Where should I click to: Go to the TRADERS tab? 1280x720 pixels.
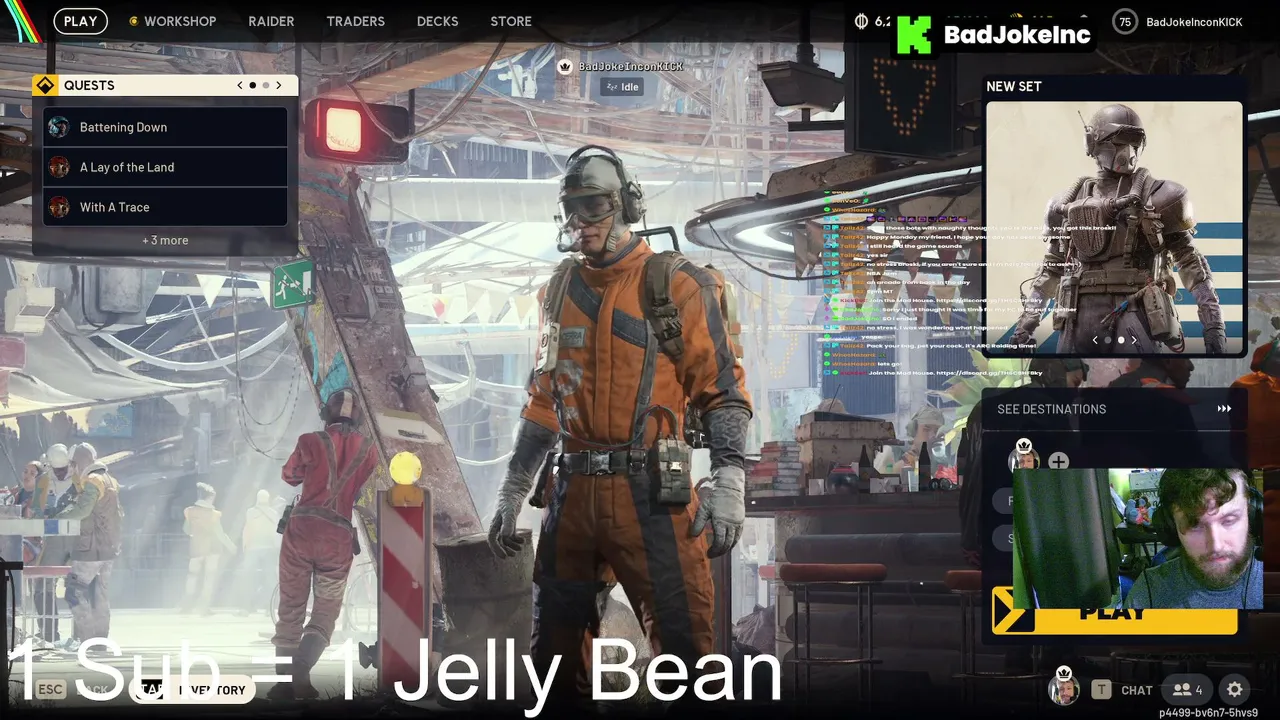pyautogui.click(x=355, y=21)
